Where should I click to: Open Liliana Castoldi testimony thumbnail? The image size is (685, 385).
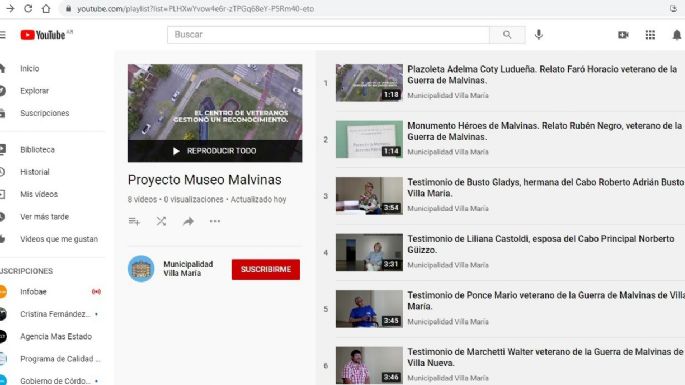(x=369, y=252)
